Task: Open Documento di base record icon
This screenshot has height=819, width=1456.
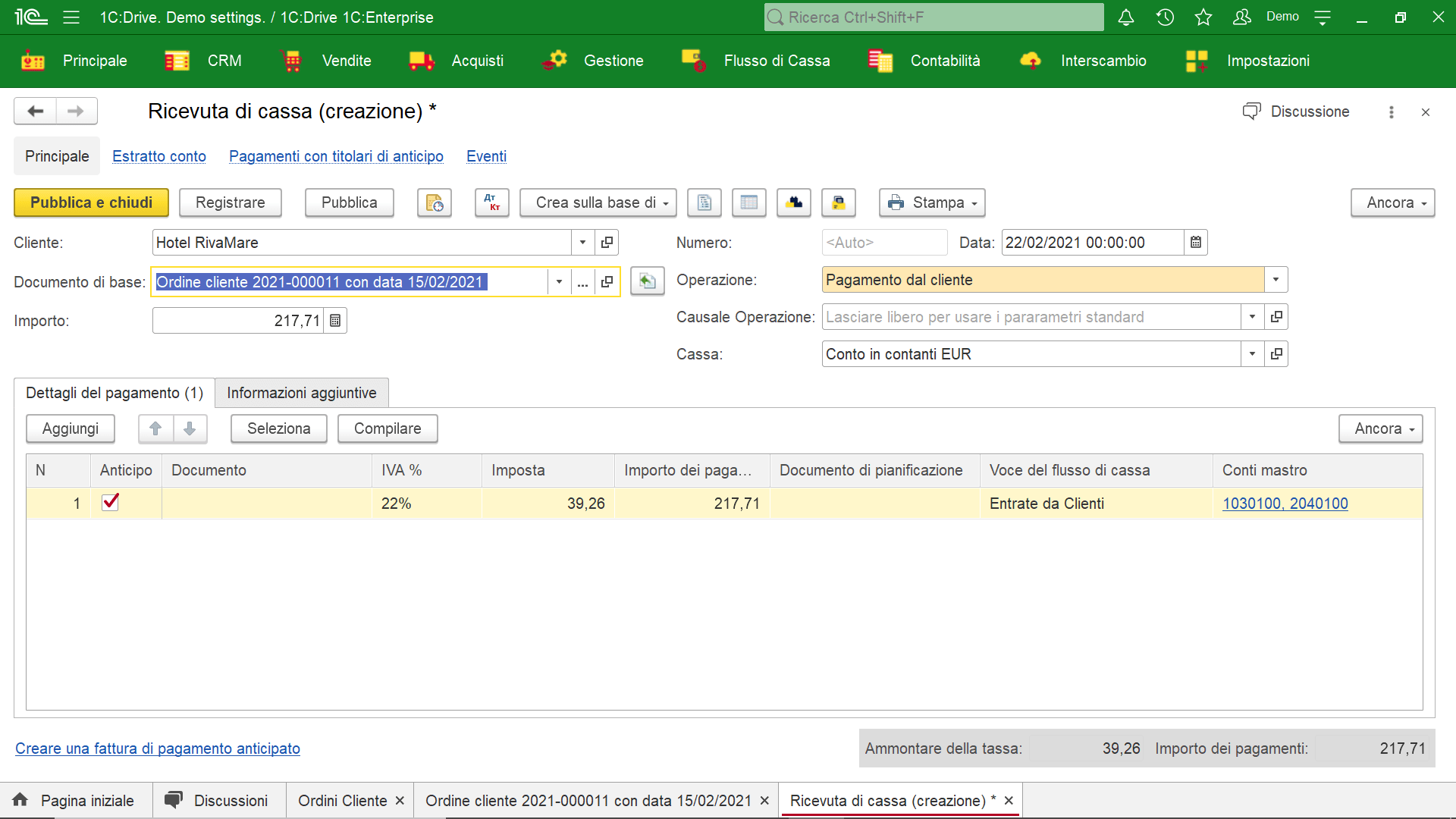Action: 607,282
